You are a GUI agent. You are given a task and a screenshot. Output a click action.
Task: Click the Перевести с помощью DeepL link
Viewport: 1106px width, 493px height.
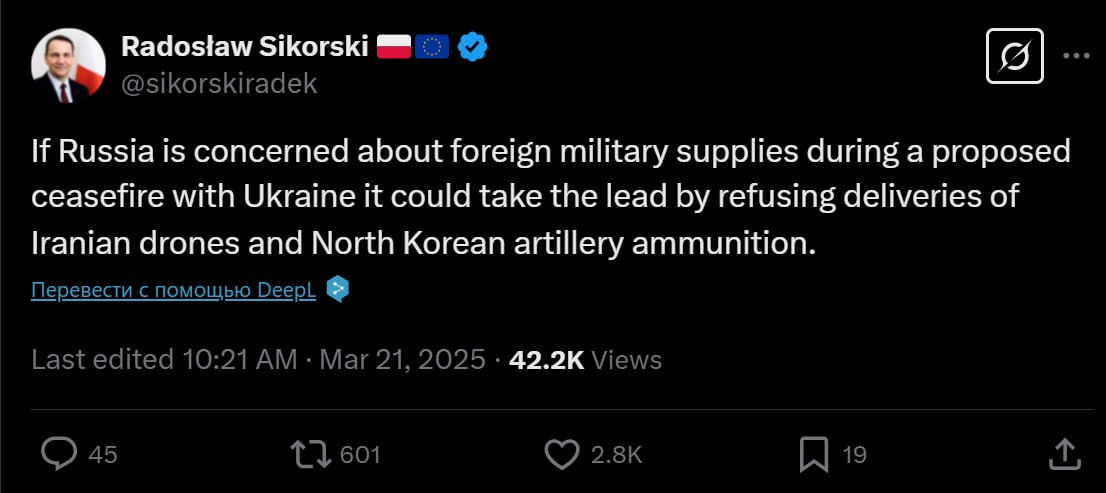tap(174, 290)
